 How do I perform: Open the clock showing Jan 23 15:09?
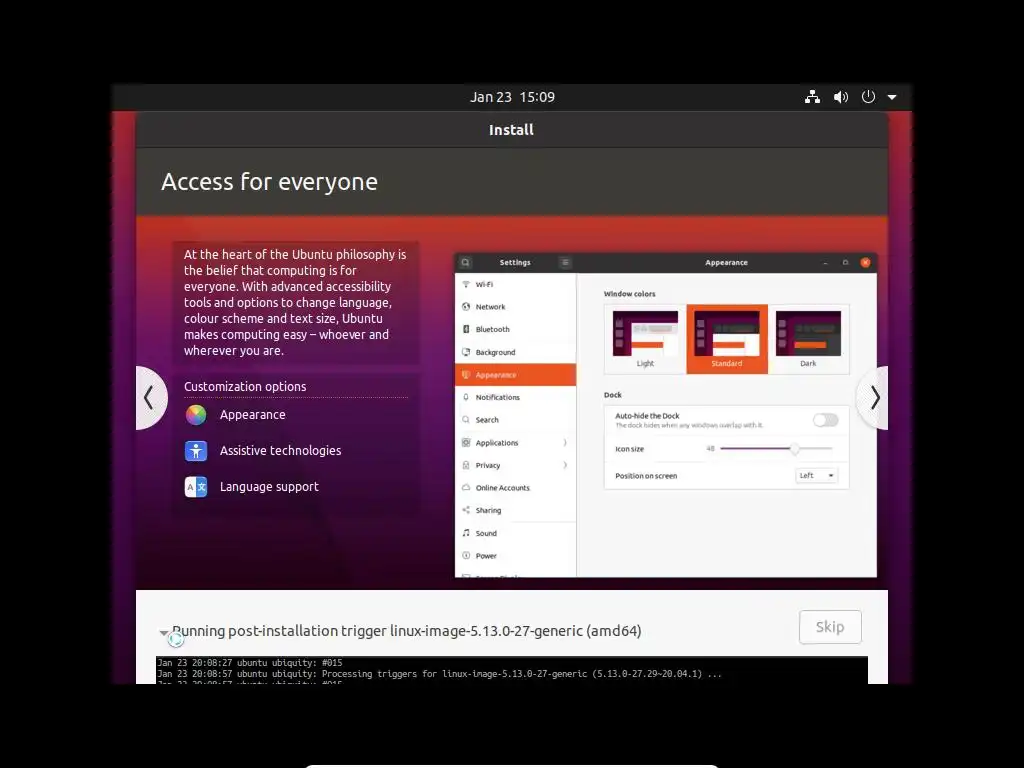click(x=512, y=97)
